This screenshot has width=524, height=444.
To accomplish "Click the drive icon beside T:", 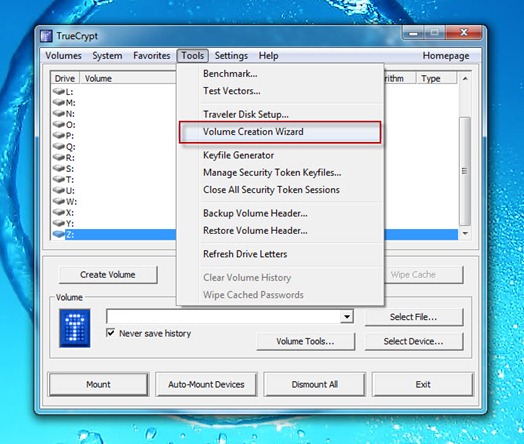I will click(x=58, y=179).
